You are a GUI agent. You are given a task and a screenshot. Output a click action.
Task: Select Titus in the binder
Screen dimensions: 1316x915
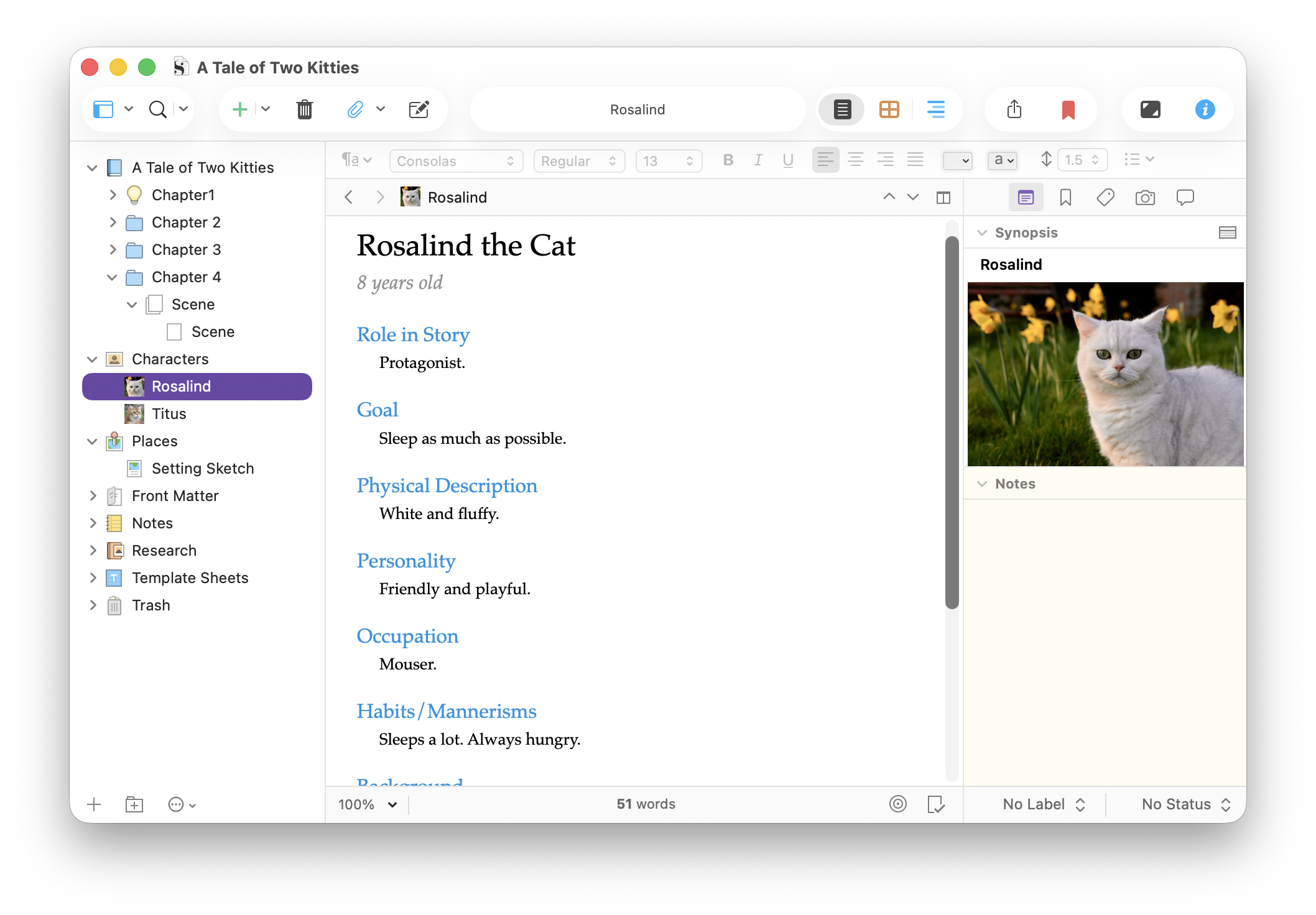click(x=169, y=414)
